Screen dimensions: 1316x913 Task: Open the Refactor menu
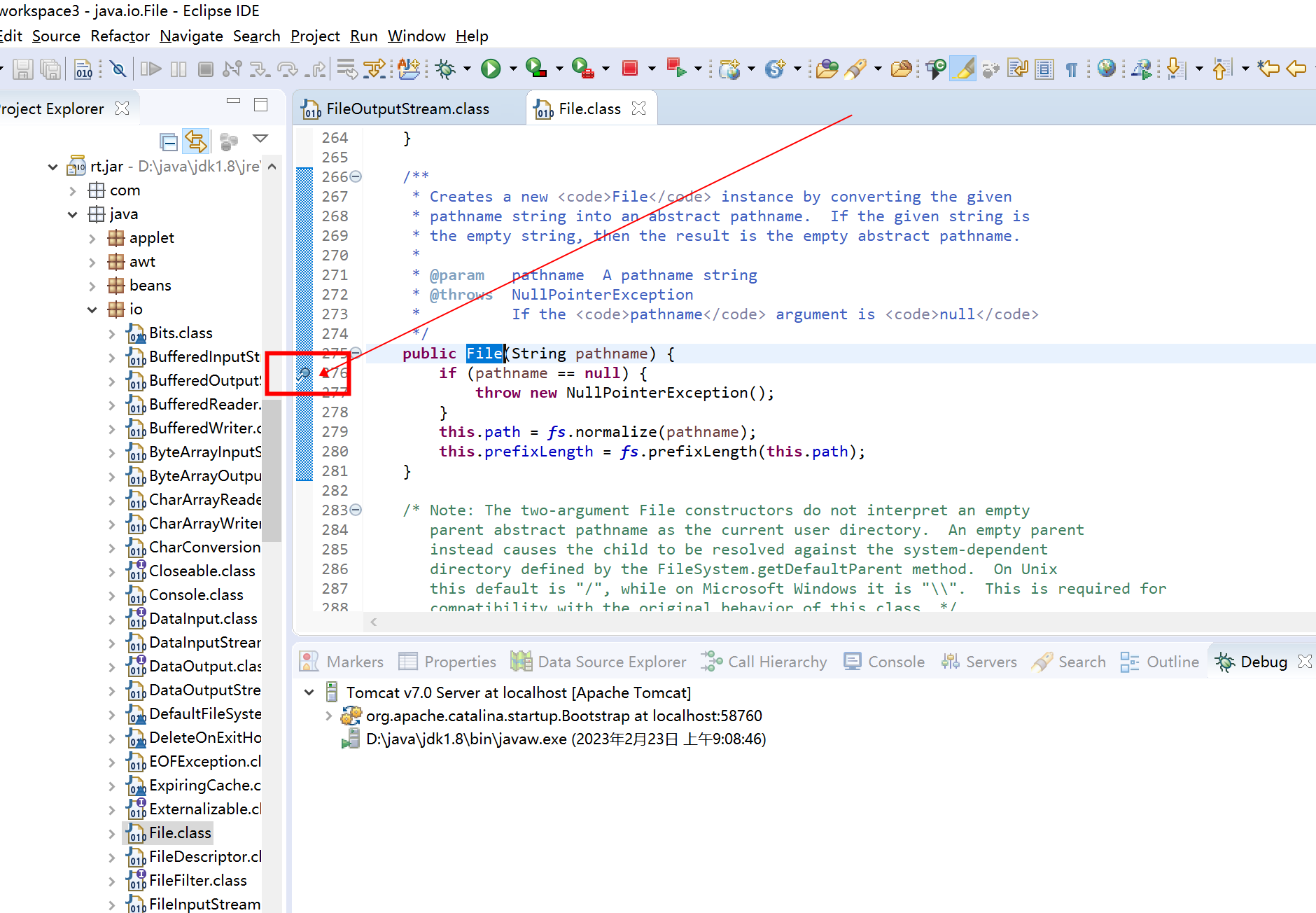coord(120,36)
